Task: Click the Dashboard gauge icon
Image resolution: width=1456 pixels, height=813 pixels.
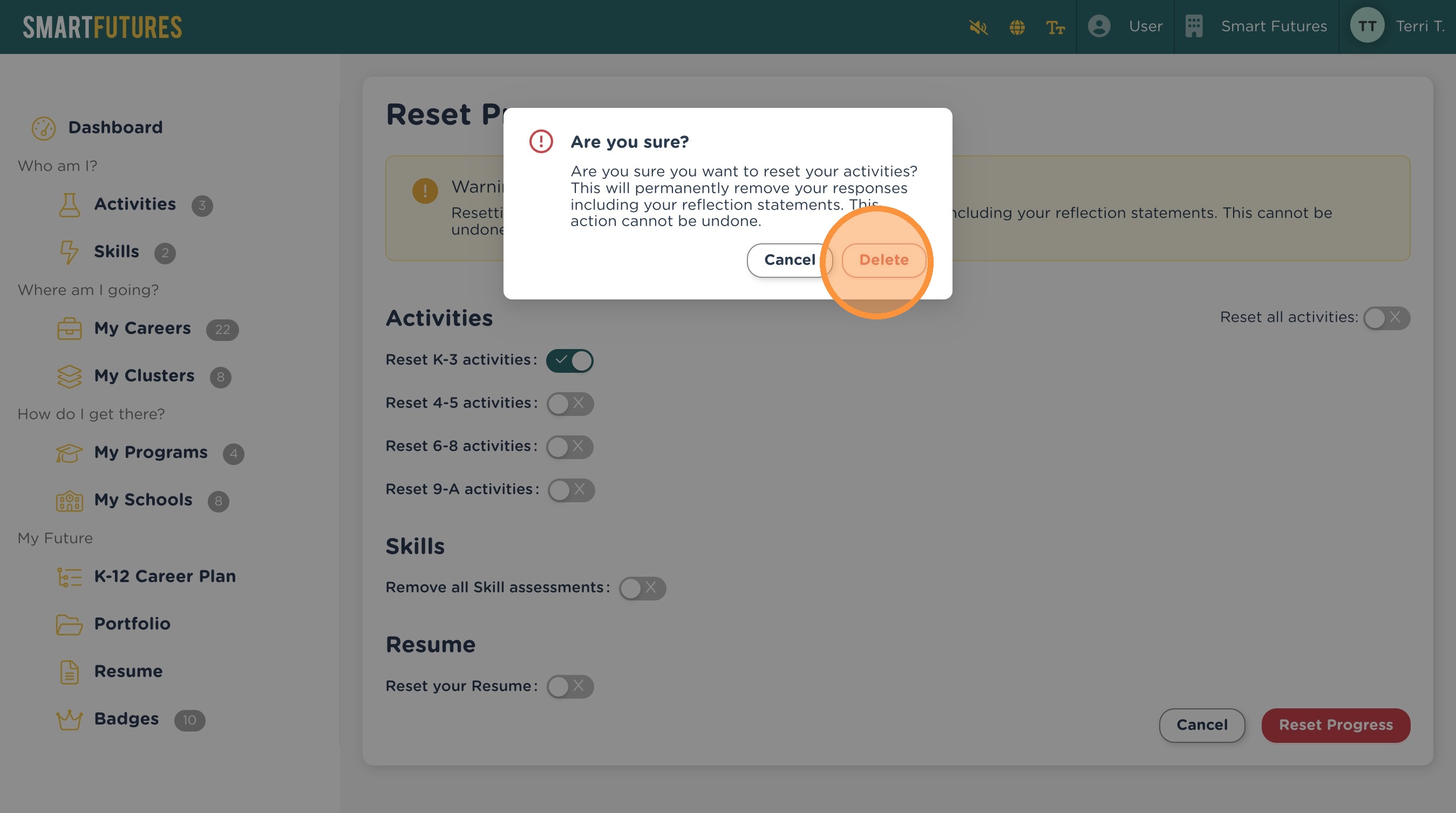Action: (x=44, y=128)
